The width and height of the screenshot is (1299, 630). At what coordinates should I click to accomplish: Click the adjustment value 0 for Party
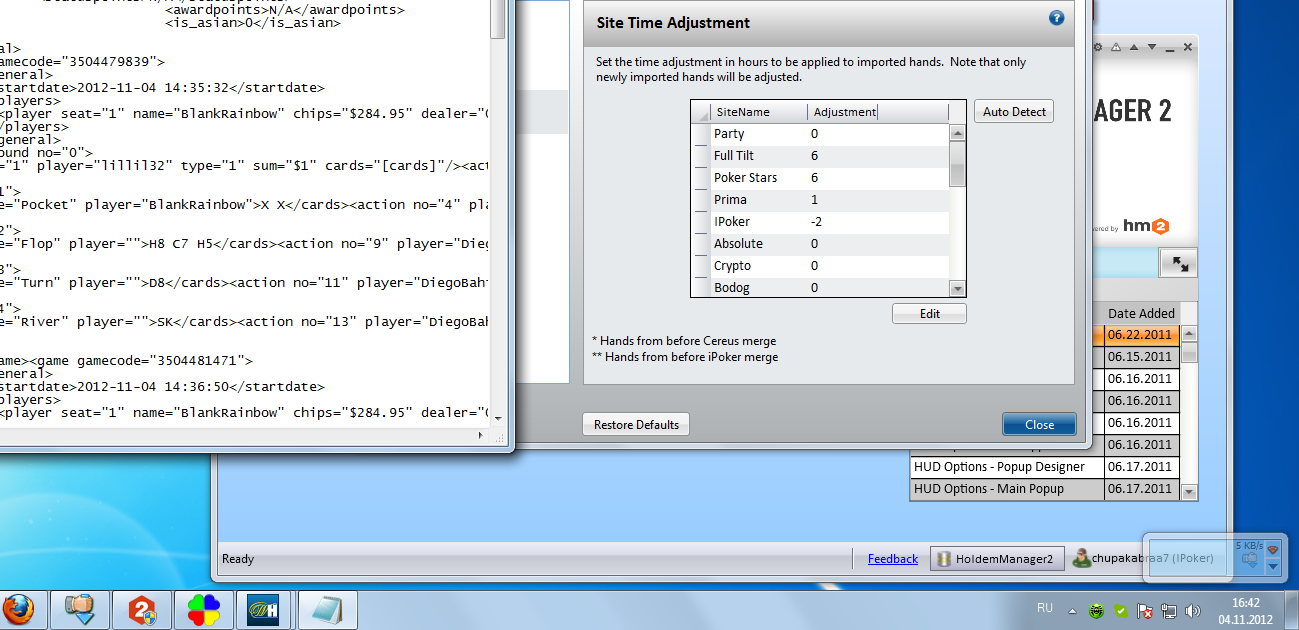[x=814, y=134]
